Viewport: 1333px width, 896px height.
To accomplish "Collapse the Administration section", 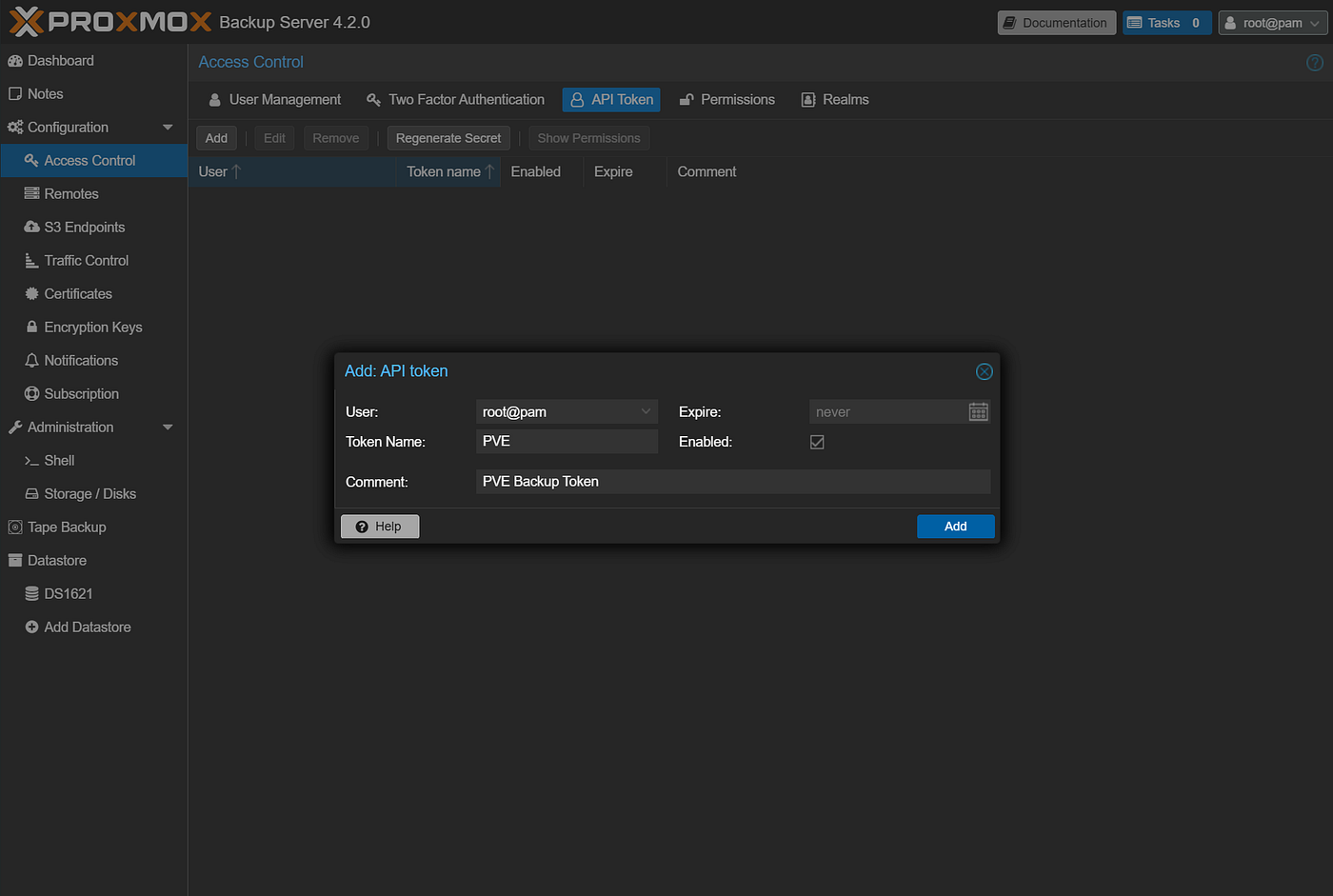I will (x=169, y=428).
